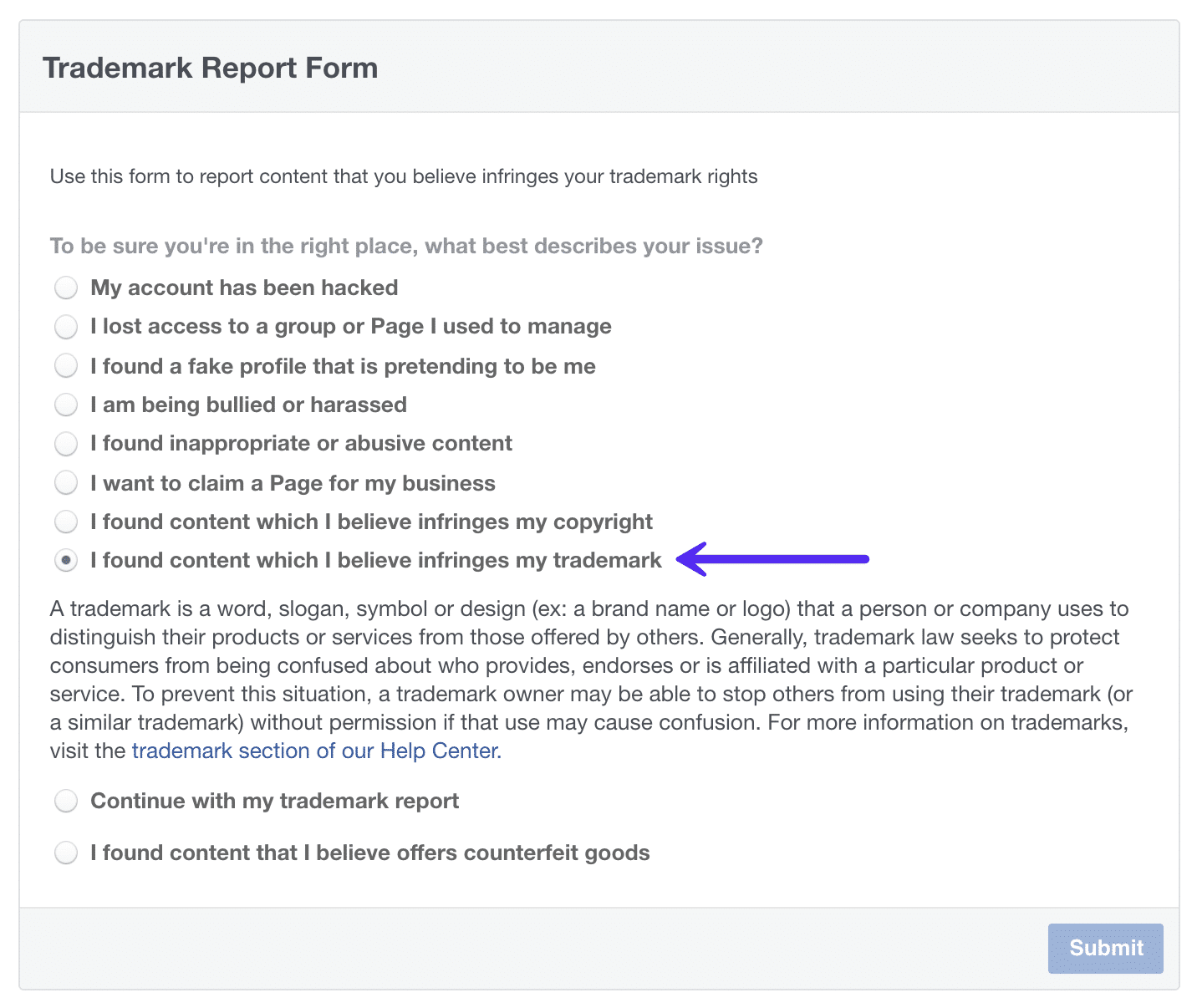Click the 'what best describes your issue?' prompt
The image size is (1197, 1008).
(x=406, y=247)
